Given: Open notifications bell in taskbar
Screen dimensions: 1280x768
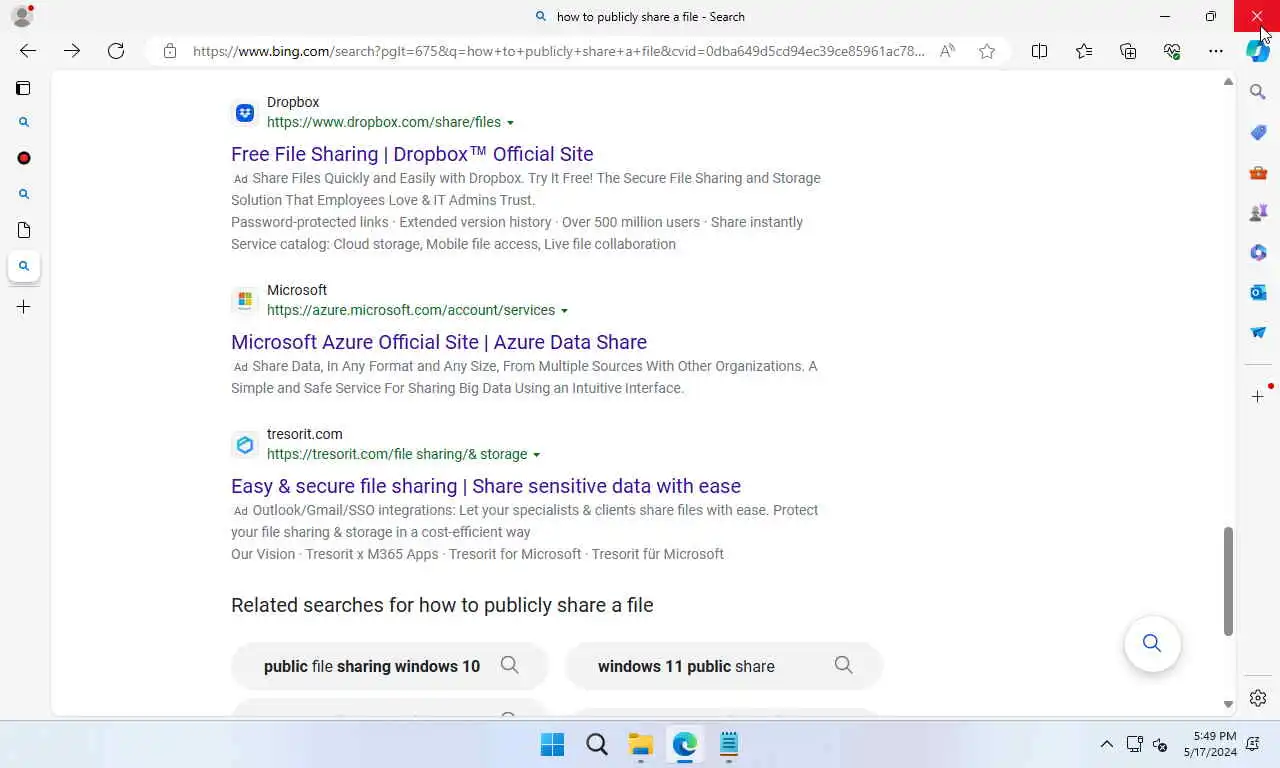Looking at the screenshot, I should point(1254,744).
